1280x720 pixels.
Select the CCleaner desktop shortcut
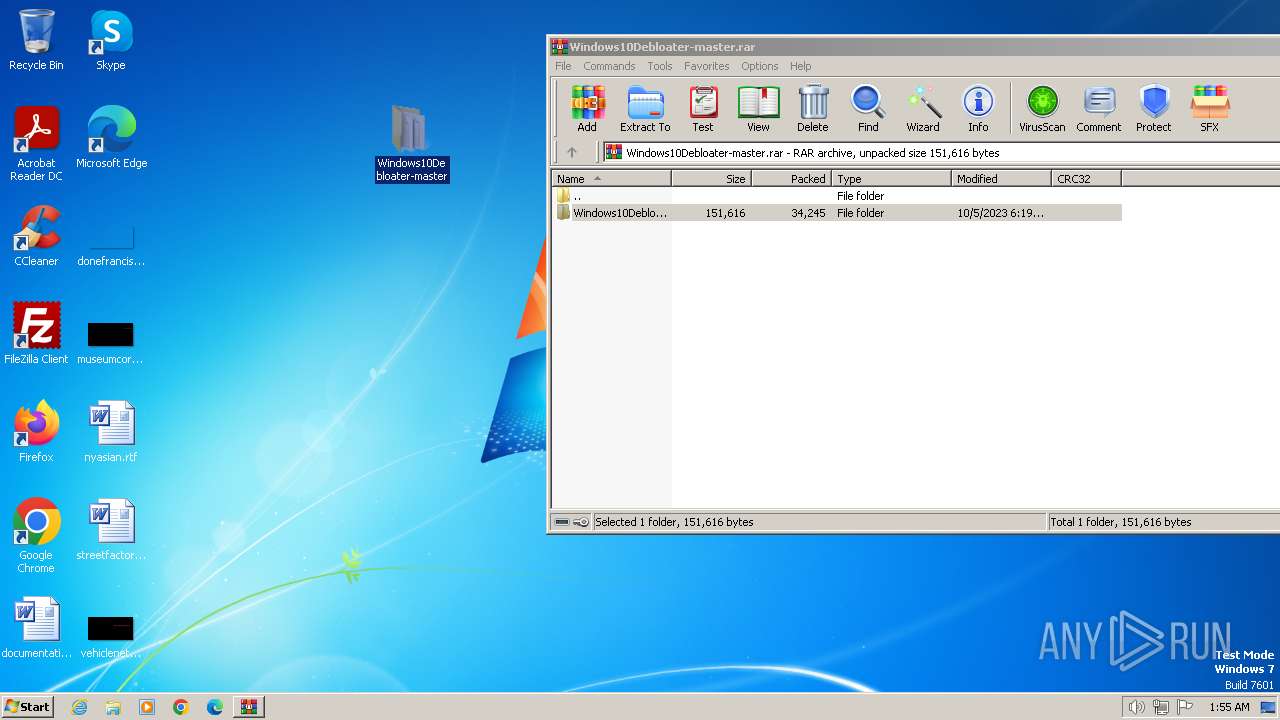(36, 236)
